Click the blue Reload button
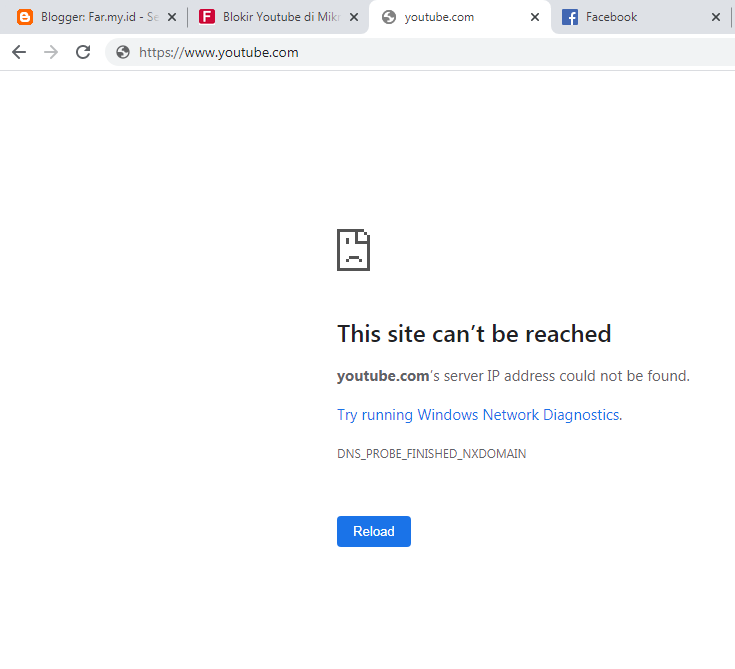Screen dimensions: 735x669 (374, 531)
